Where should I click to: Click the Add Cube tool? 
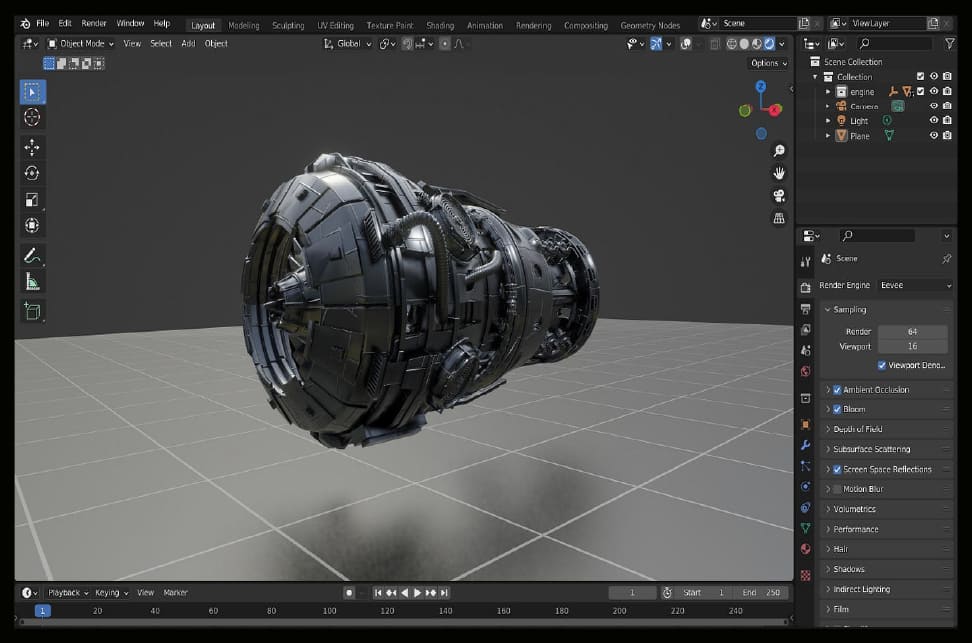point(32,311)
